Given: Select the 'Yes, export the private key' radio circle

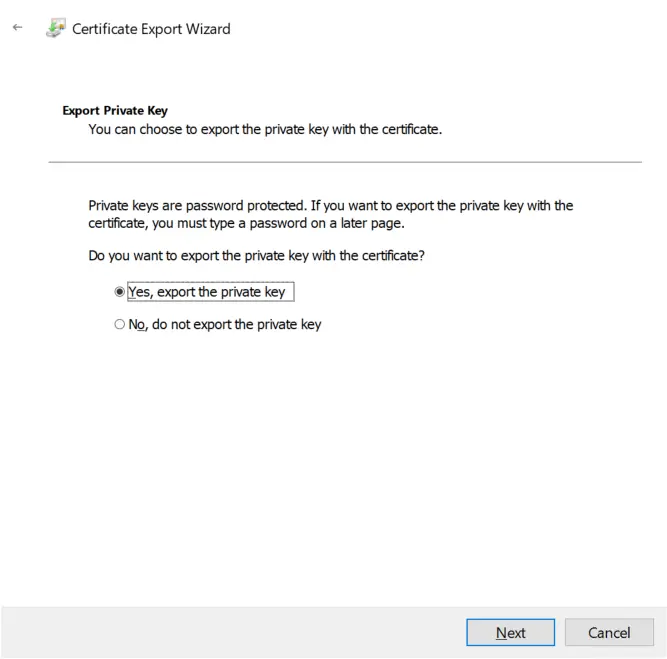Looking at the screenshot, I should tap(120, 292).
